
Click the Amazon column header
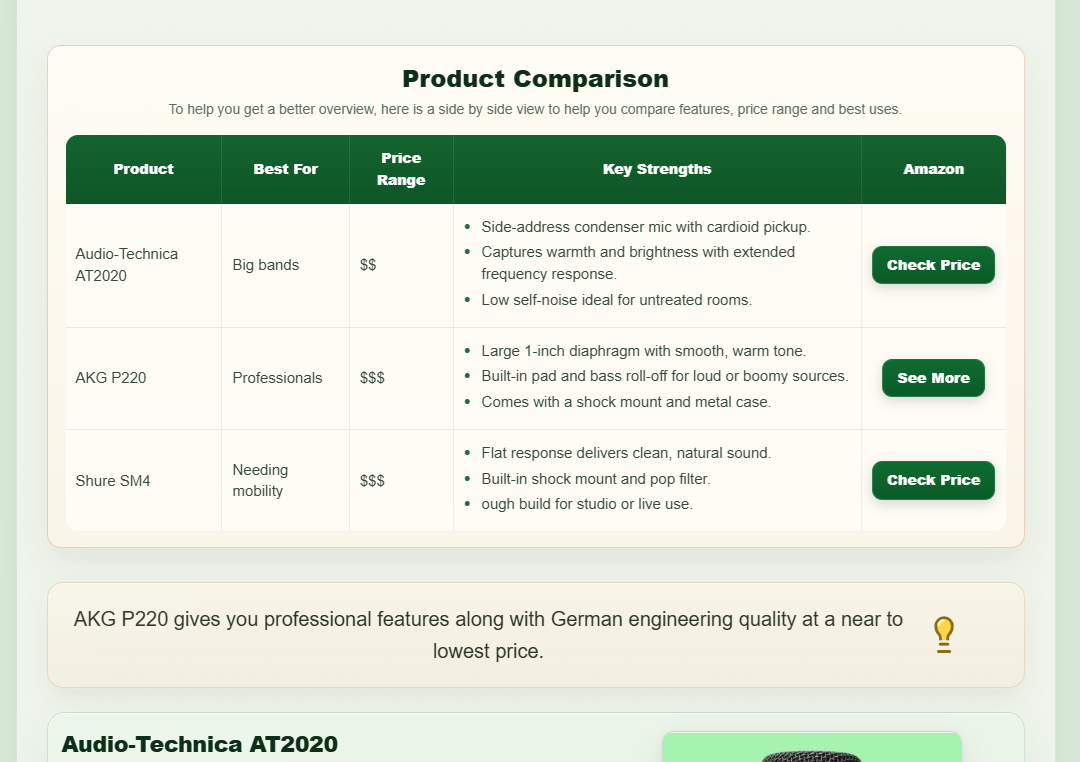point(933,169)
